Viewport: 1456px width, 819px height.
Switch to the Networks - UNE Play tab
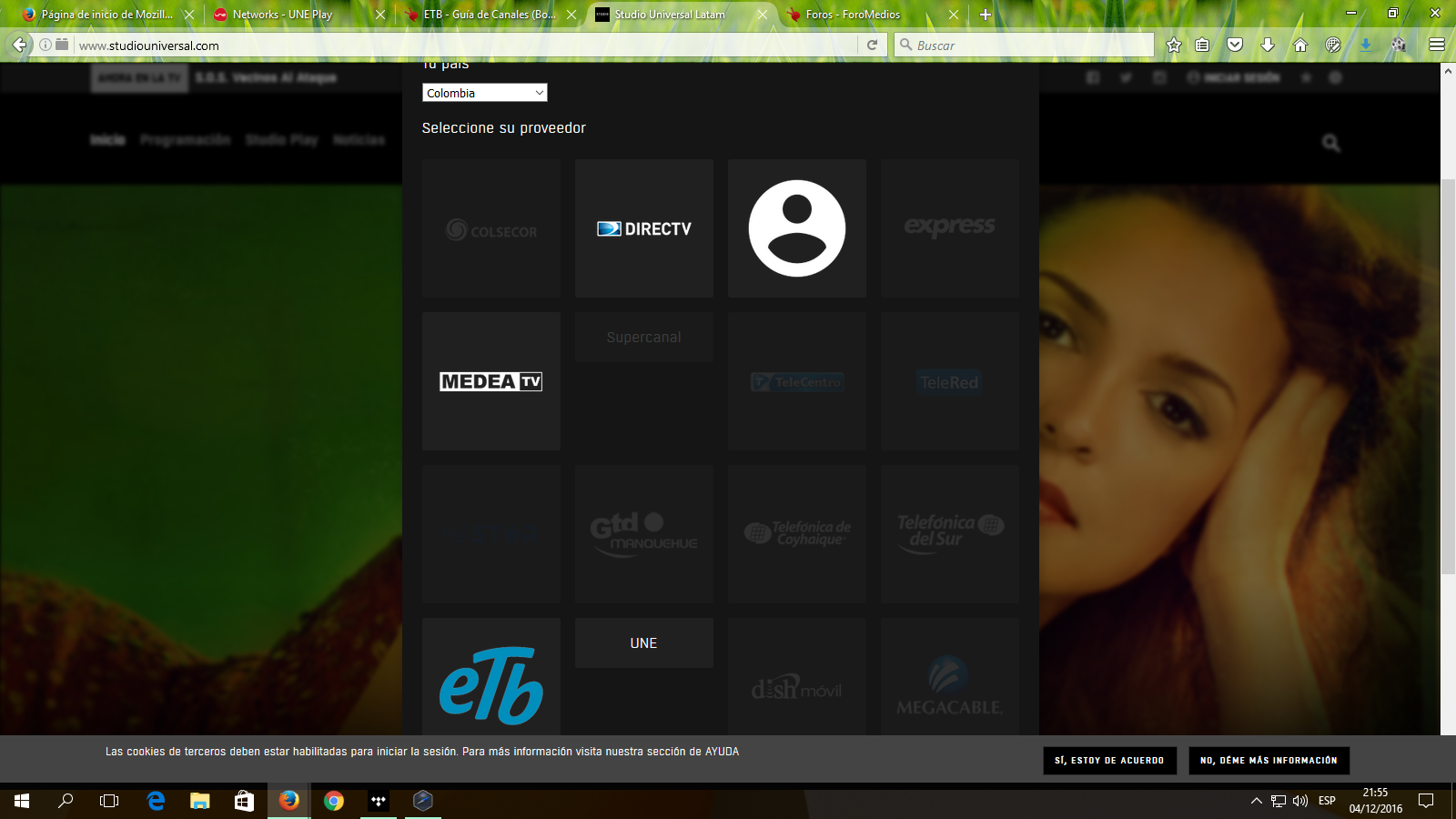pos(282,15)
